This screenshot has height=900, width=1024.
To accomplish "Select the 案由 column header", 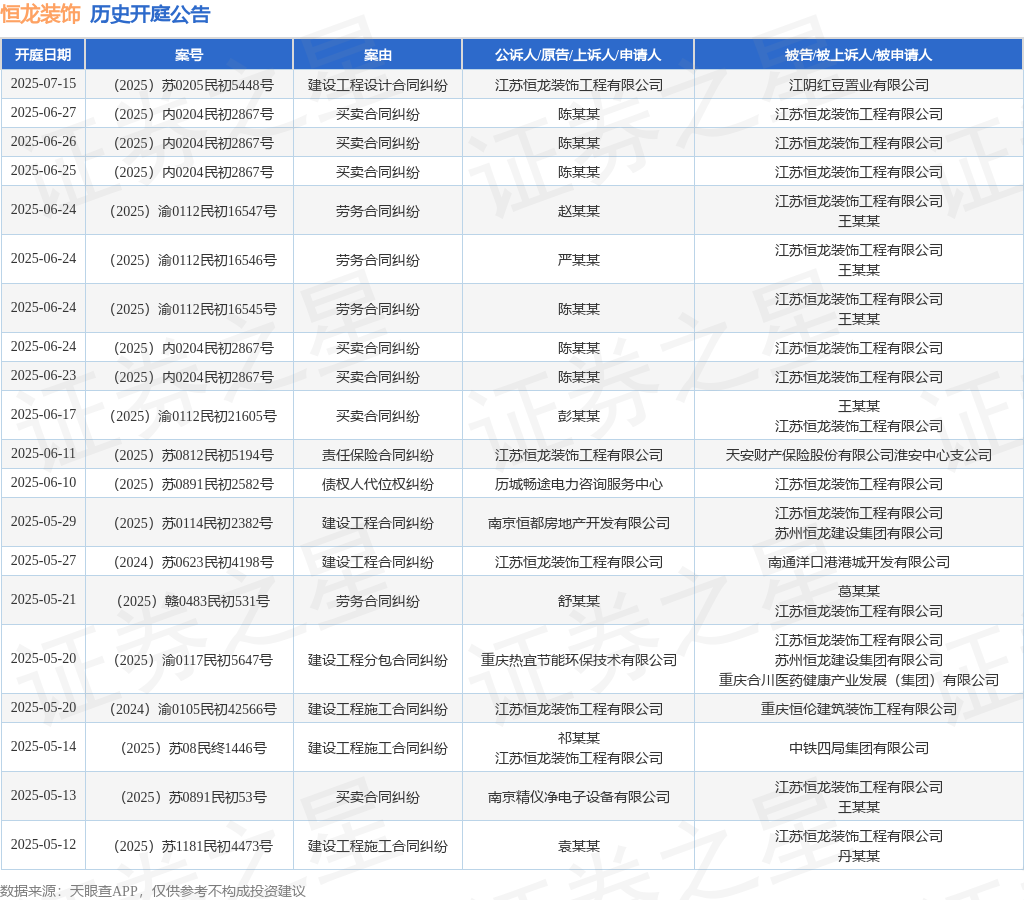I will [377, 55].
